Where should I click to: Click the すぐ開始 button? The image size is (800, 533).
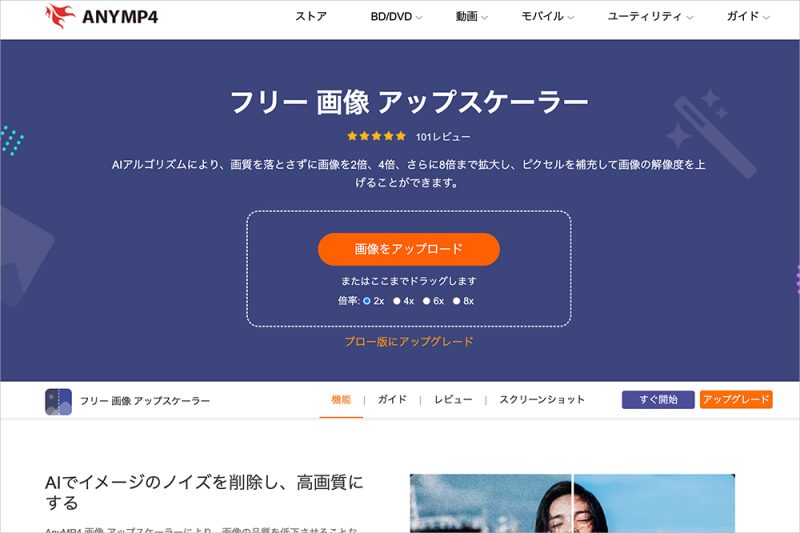point(658,400)
